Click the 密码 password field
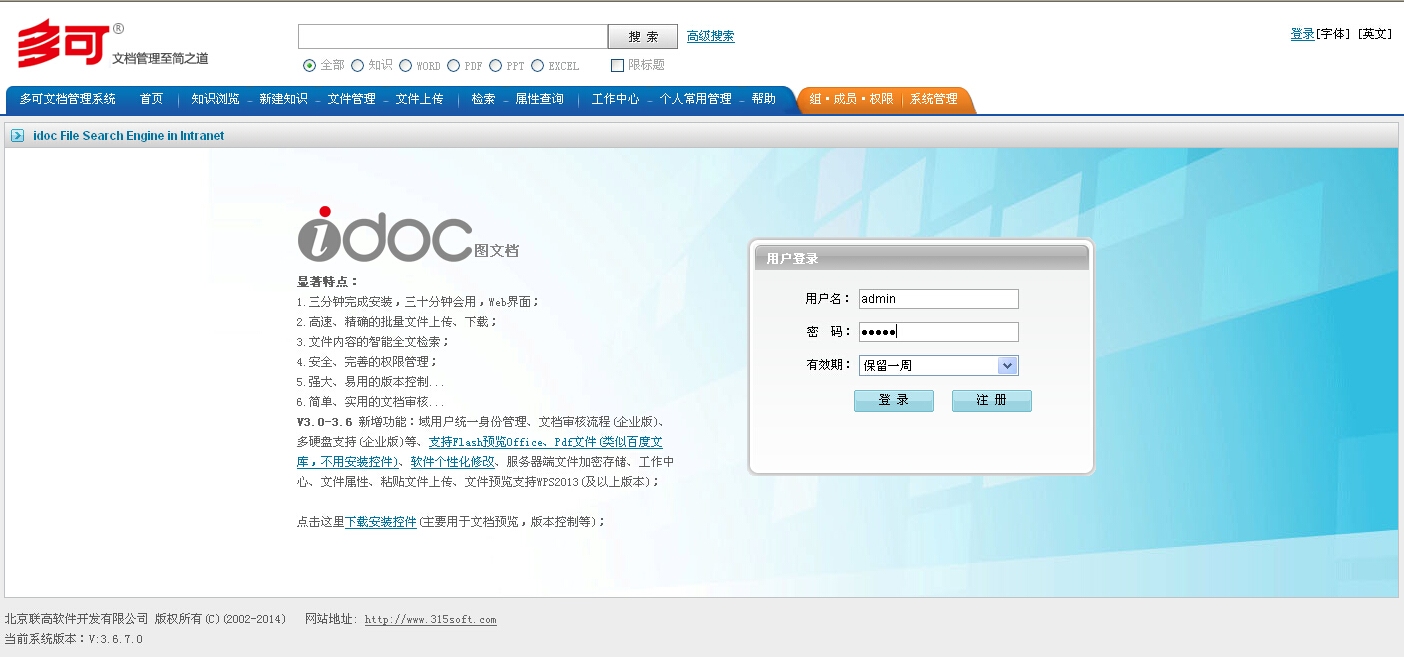Viewport: 1404px width, 657px height. point(938,332)
